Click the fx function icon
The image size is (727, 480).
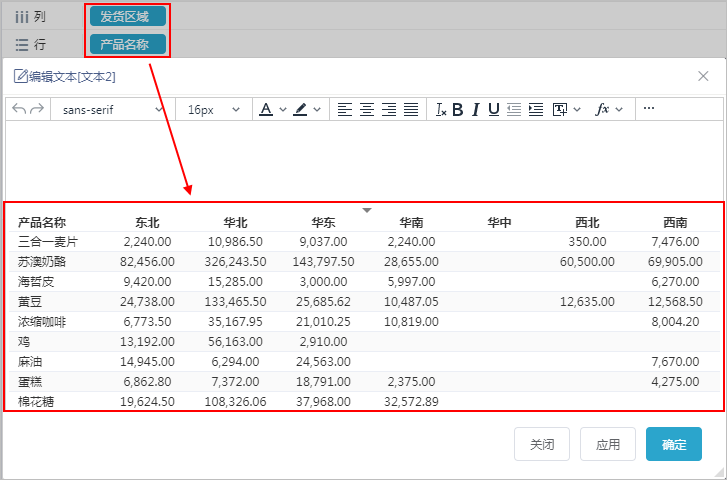click(x=602, y=109)
